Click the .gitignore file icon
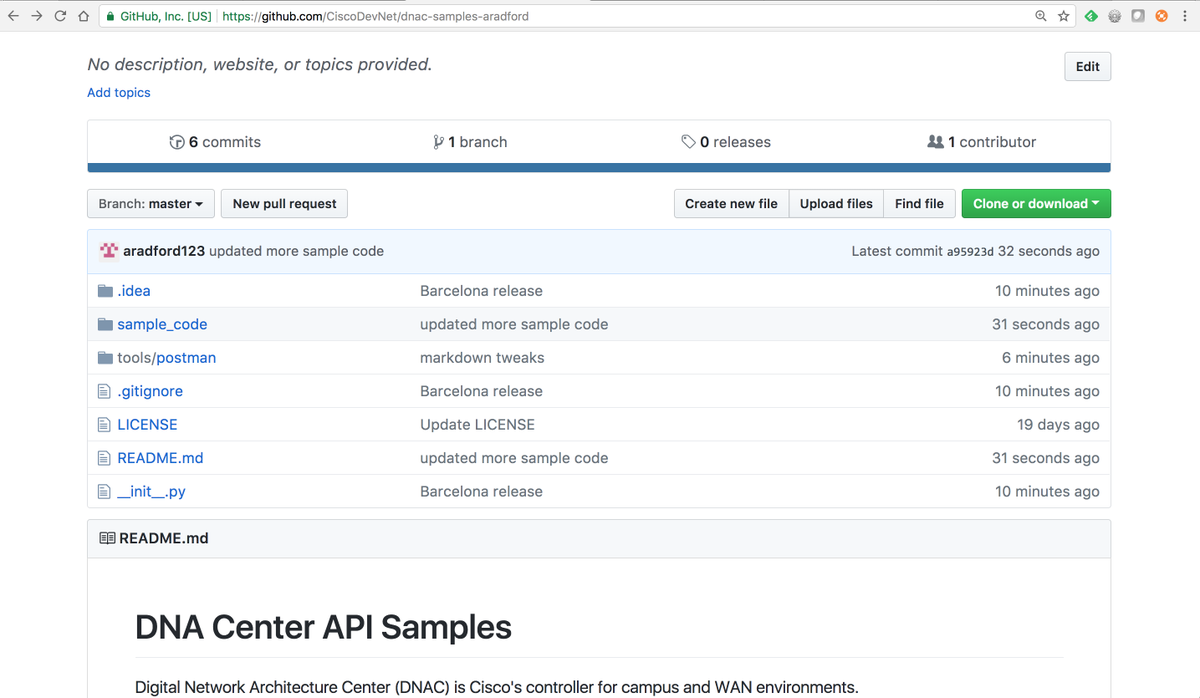Screen dimensions: 1200x698 (x=104, y=391)
